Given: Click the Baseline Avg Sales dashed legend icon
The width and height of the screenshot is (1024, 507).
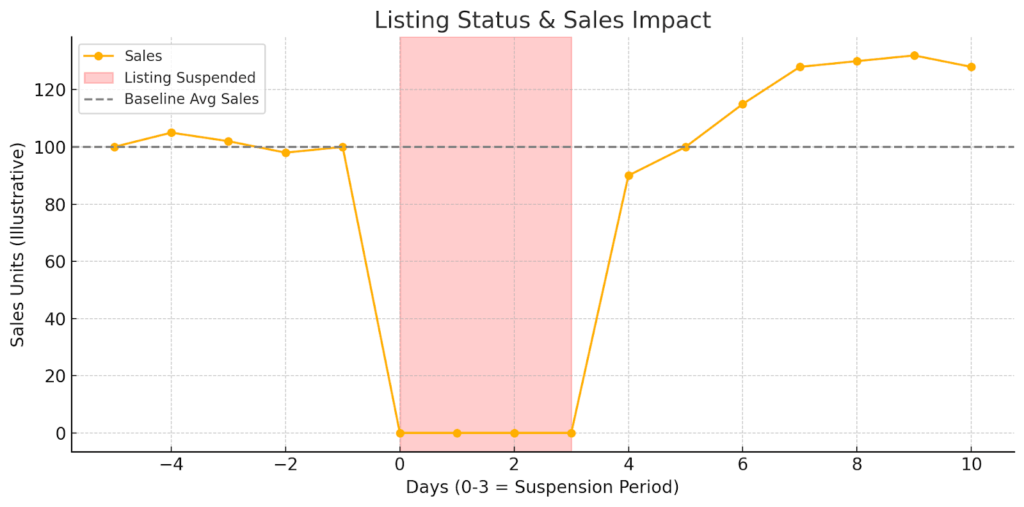Looking at the screenshot, I should (x=98, y=99).
